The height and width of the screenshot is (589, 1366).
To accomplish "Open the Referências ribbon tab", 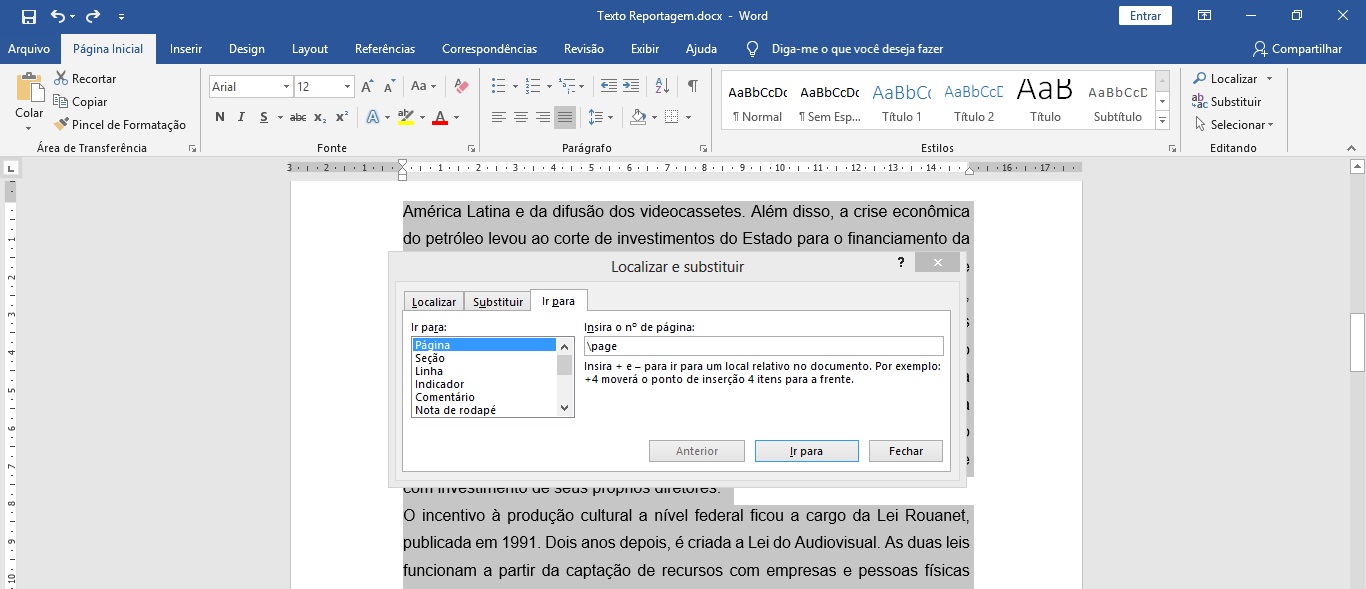I will pos(384,49).
